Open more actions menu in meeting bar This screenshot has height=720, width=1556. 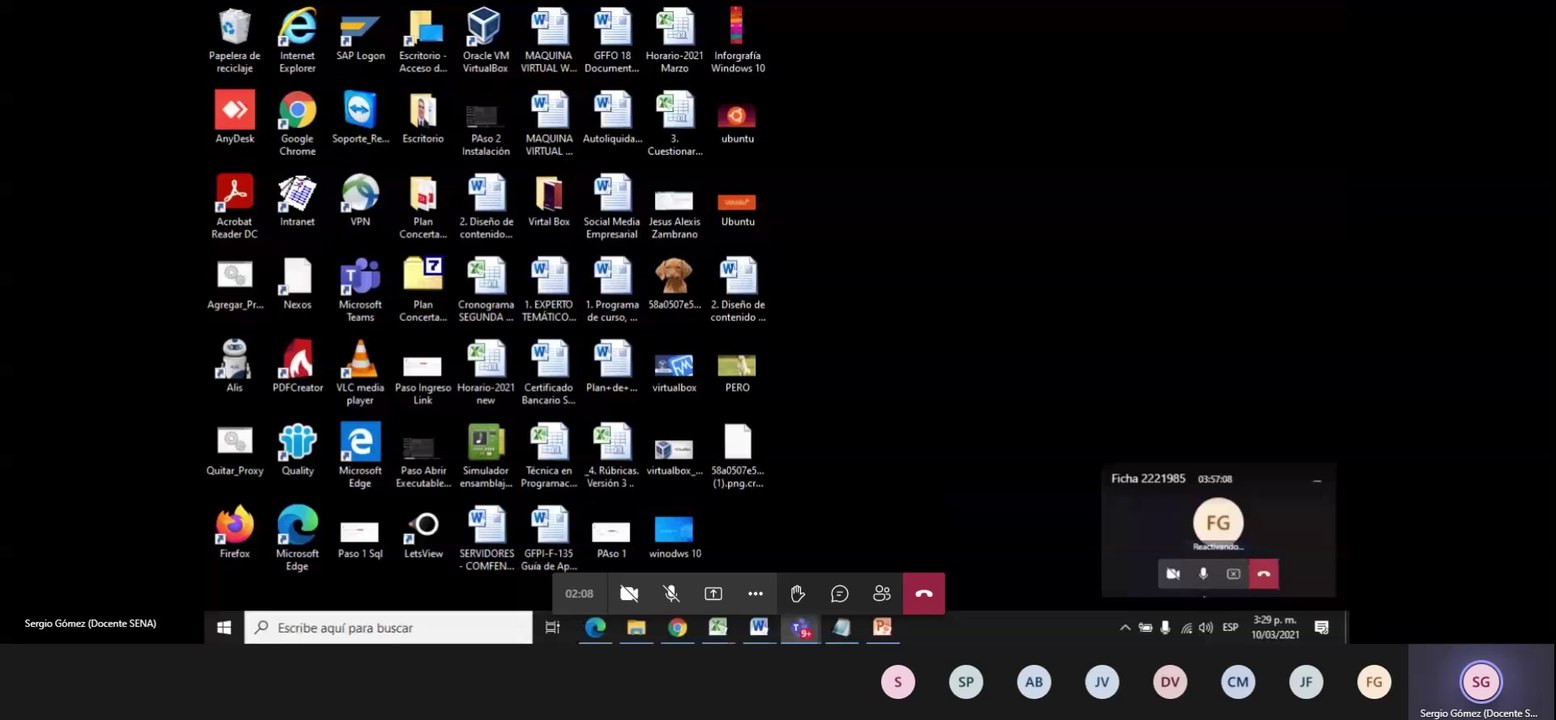[755, 594]
